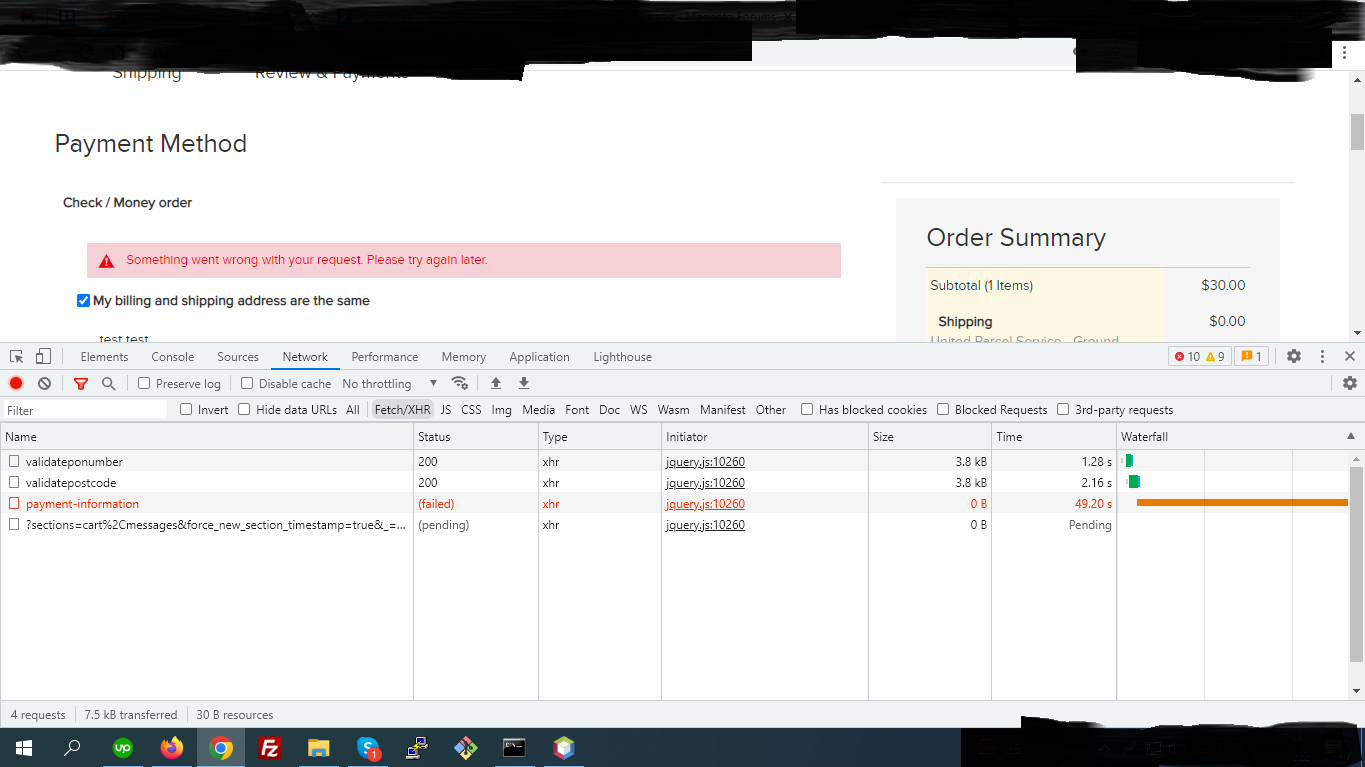Image resolution: width=1365 pixels, height=767 pixels.
Task: Select the failed payment-information request
Action: pyautogui.click(x=82, y=504)
